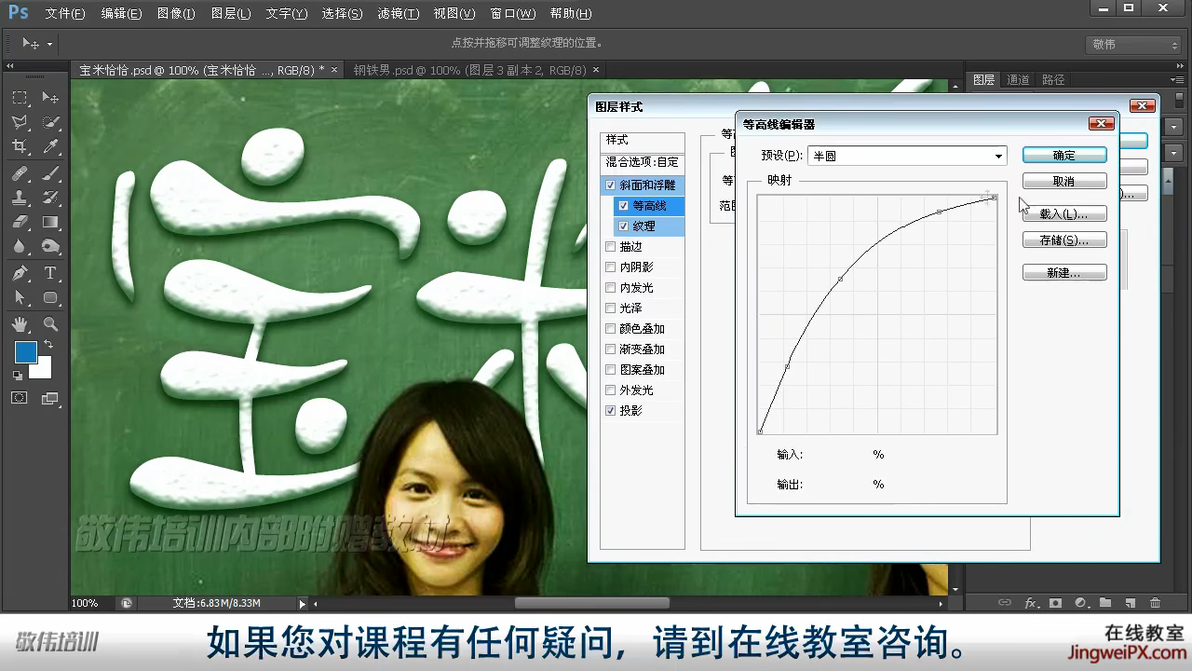Select the Gradient tool
Image resolution: width=1192 pixels, height=671 pixels.
click(x=50, y=222)
